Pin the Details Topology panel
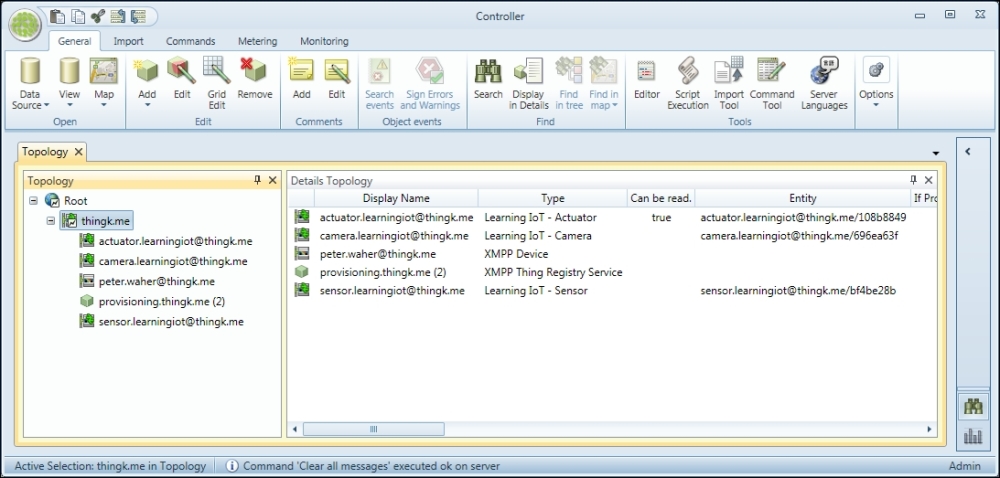This screenshot has width=1000, height=478. click(x=913, y=180)
